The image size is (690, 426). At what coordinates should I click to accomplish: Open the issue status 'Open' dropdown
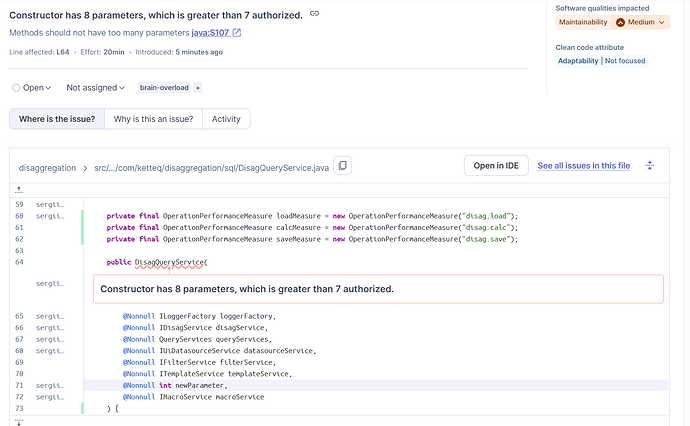coord(29,88)
